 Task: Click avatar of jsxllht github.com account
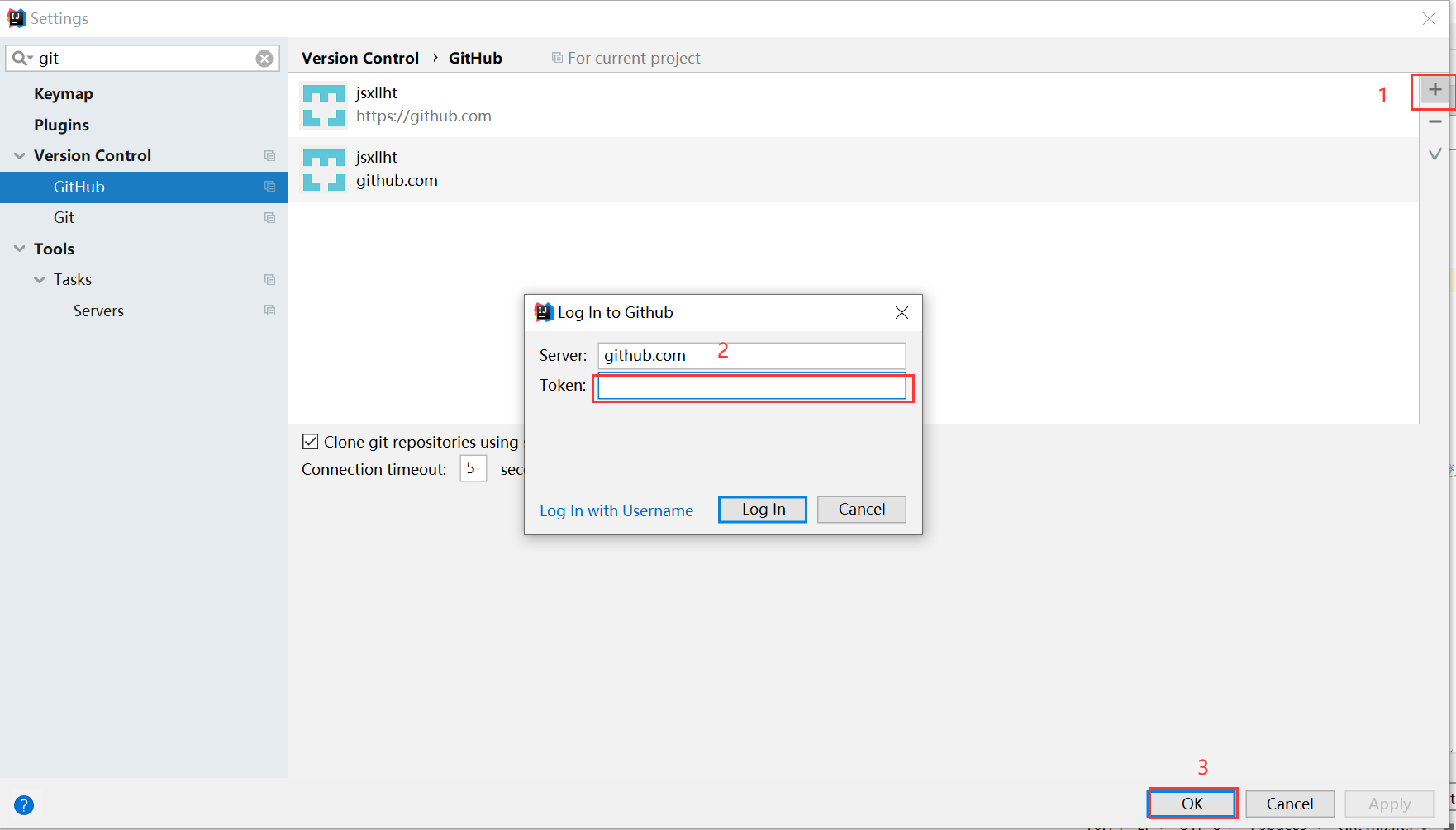tap(323, 169)
